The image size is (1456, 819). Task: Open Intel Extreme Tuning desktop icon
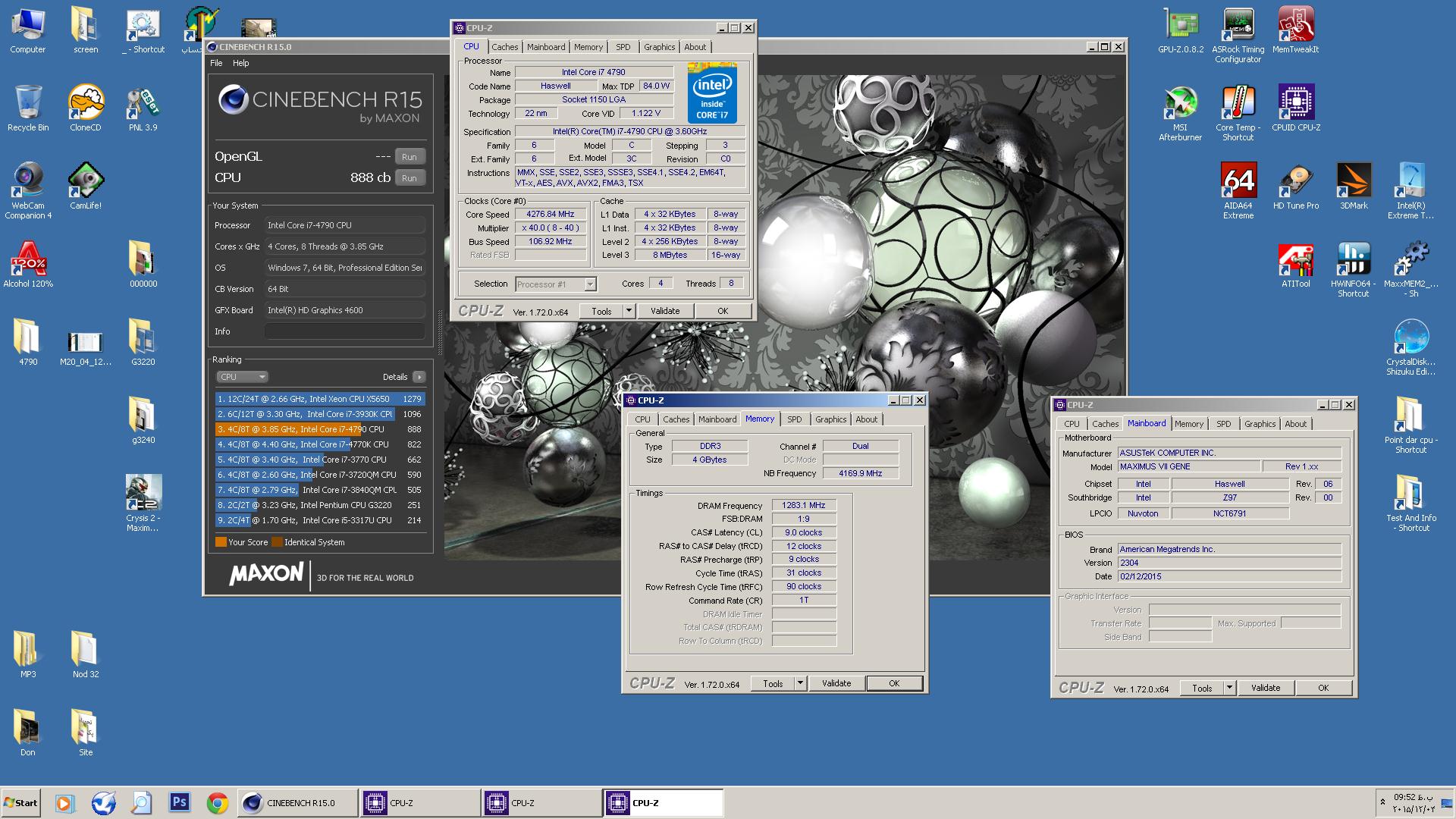tap(1410, 191)
